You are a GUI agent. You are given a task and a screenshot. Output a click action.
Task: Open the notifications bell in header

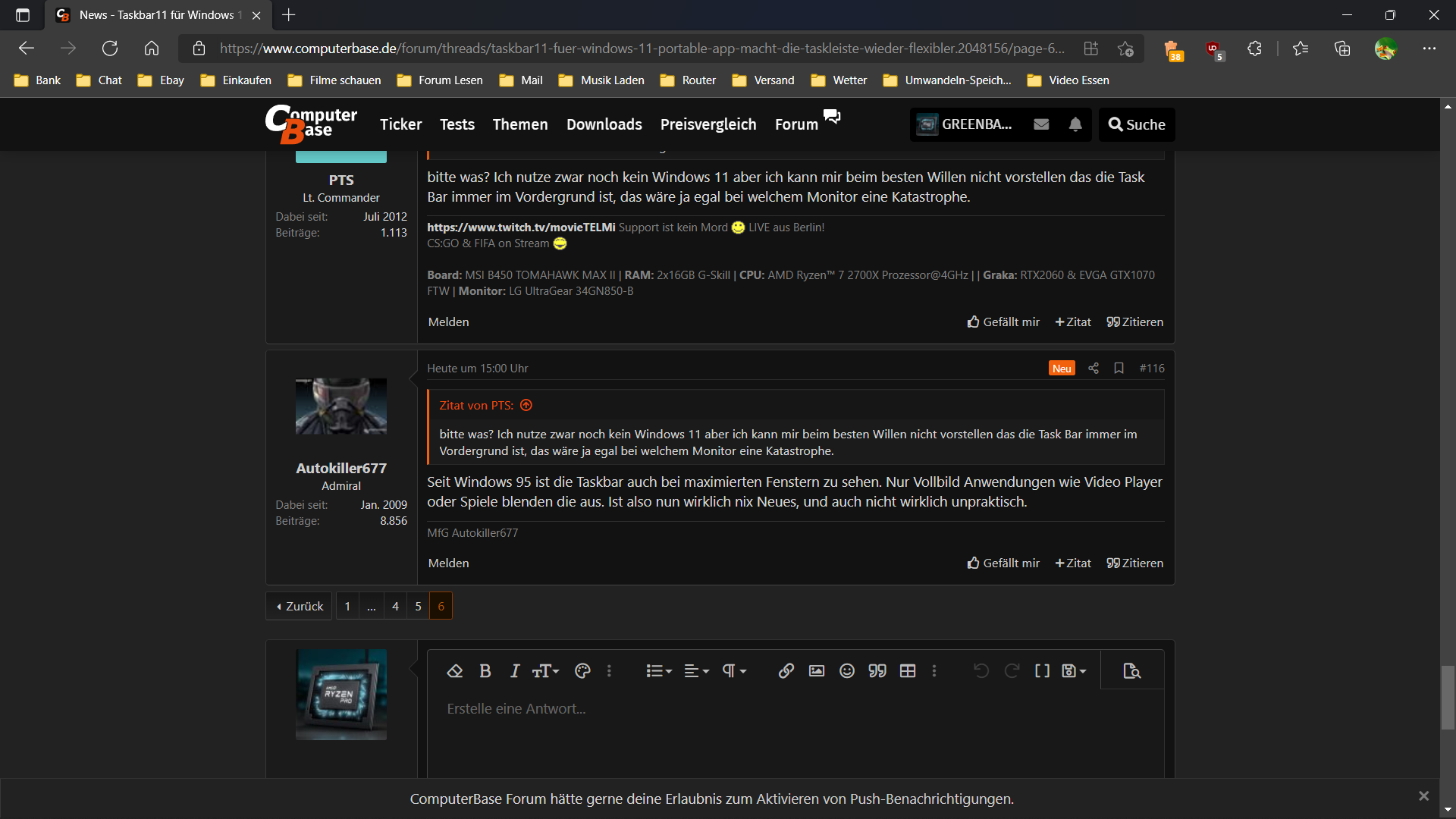coord(1075,124)
